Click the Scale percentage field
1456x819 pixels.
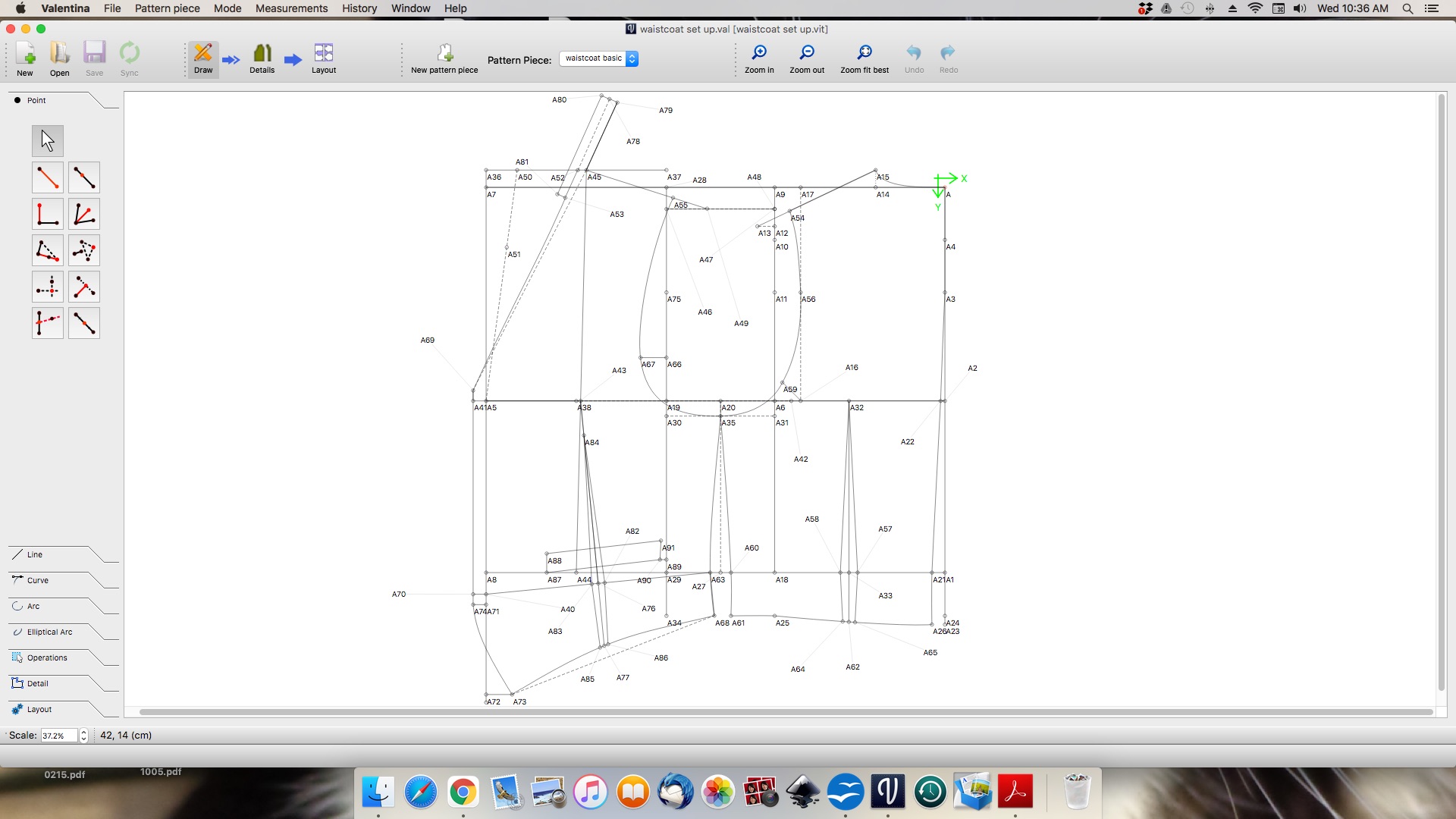point(59,736)
